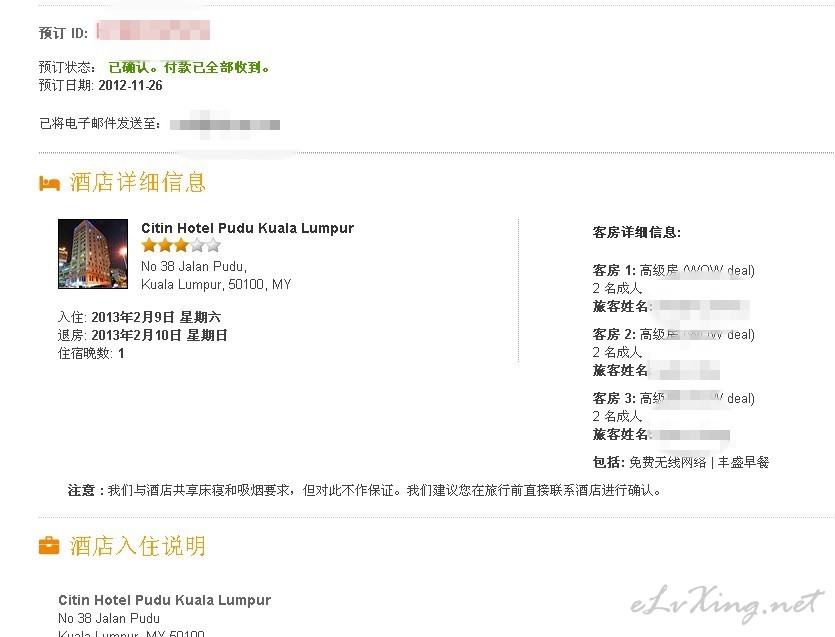Click the blurred email address after 已将电子邮件发送至
This screenshot has width=835, height=637.
click(225, 125)
